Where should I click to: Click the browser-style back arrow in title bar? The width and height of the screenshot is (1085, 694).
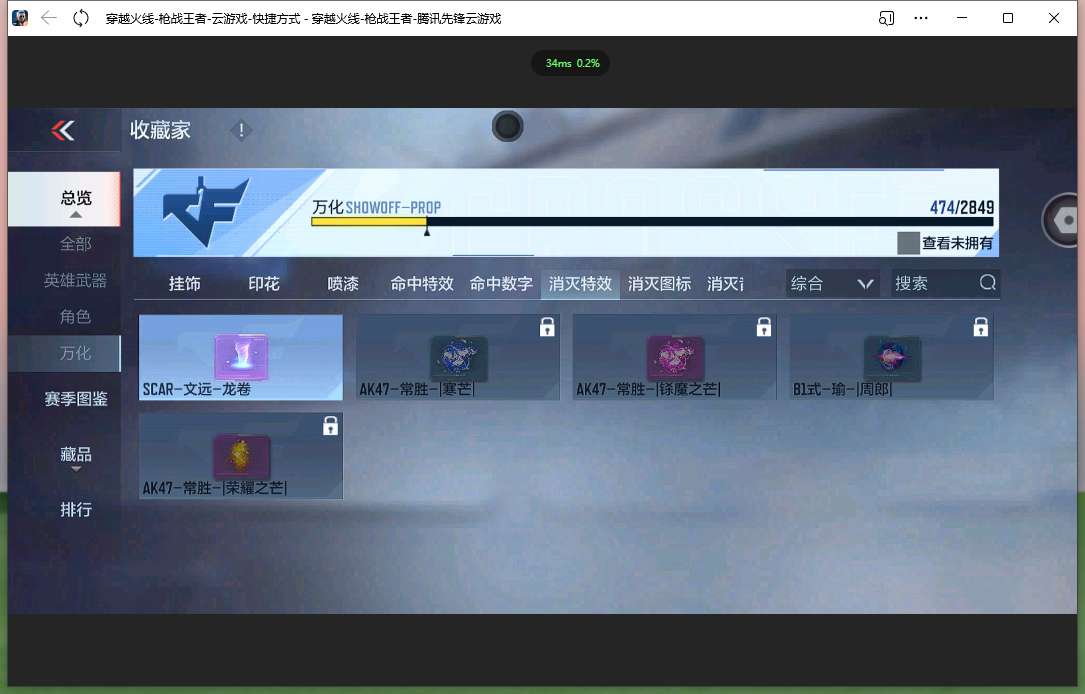pyautogui.click(x=48, y=18)
